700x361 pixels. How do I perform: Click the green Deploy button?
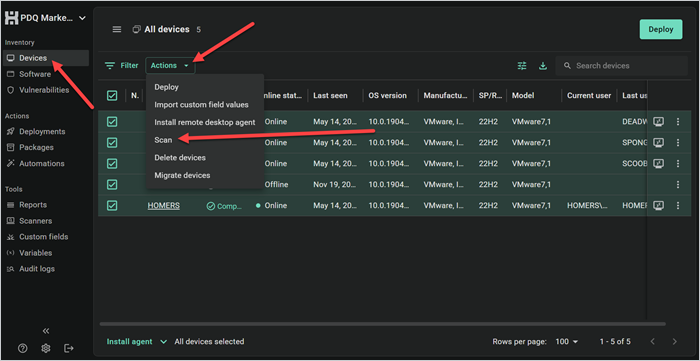661,29
